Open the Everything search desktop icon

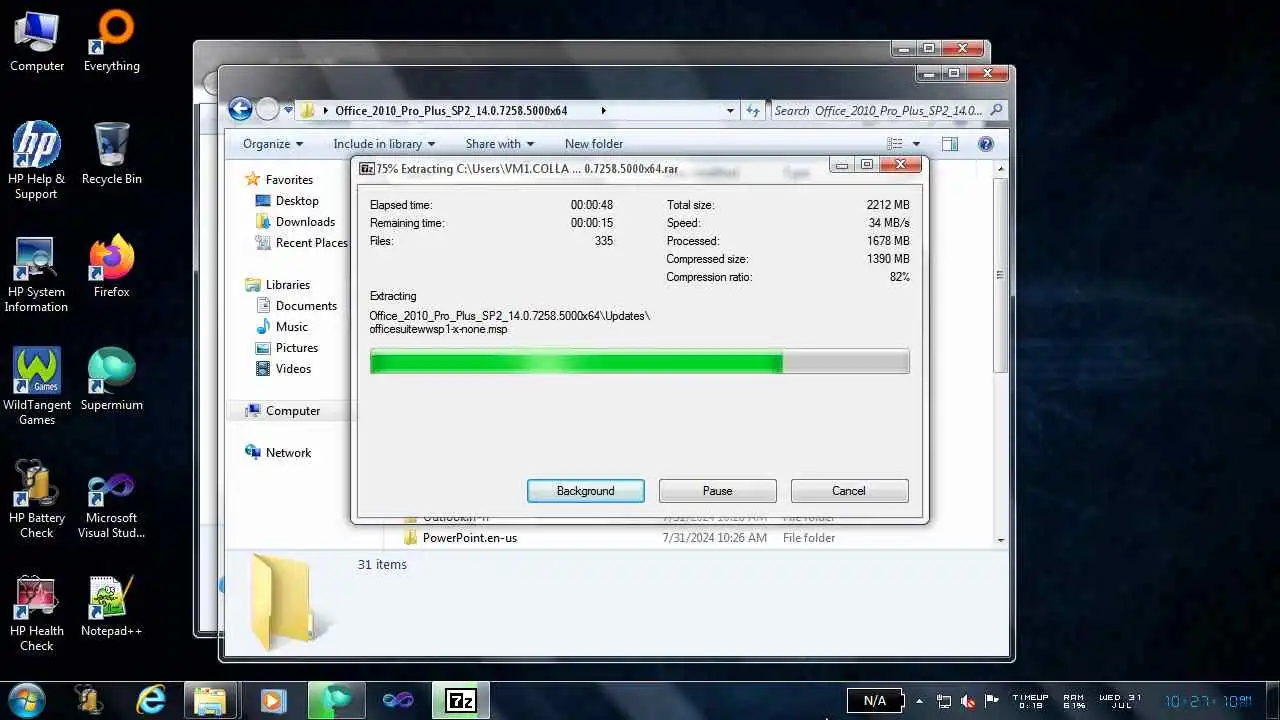[x=111, y=41]
